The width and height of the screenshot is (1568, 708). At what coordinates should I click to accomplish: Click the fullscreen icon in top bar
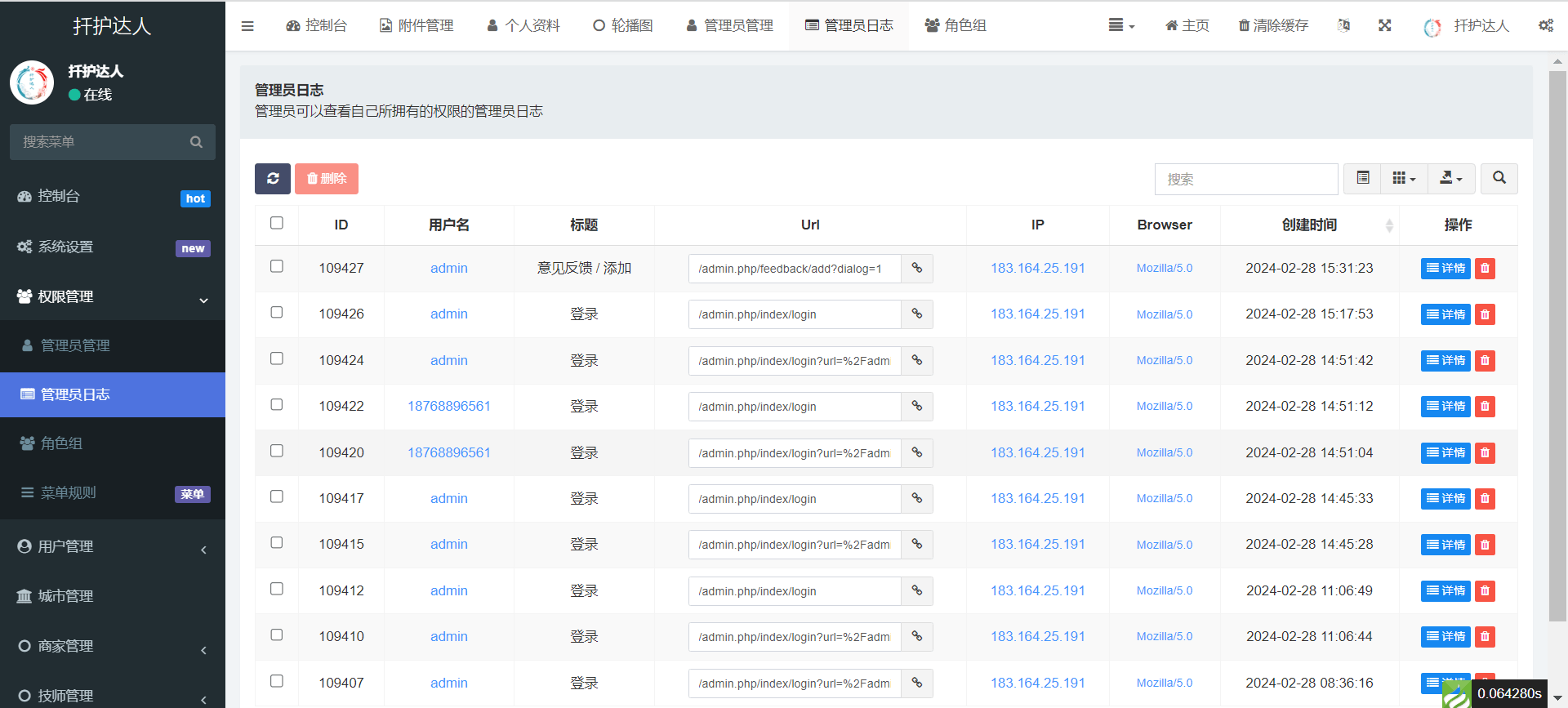[1384, 26]
